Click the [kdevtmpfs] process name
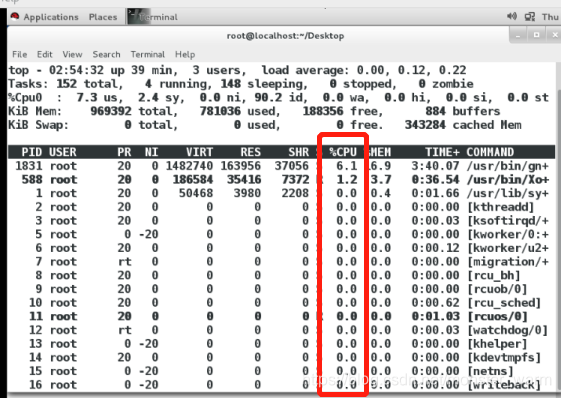This screenshot has height=398, width=561. tap(504, 358)
